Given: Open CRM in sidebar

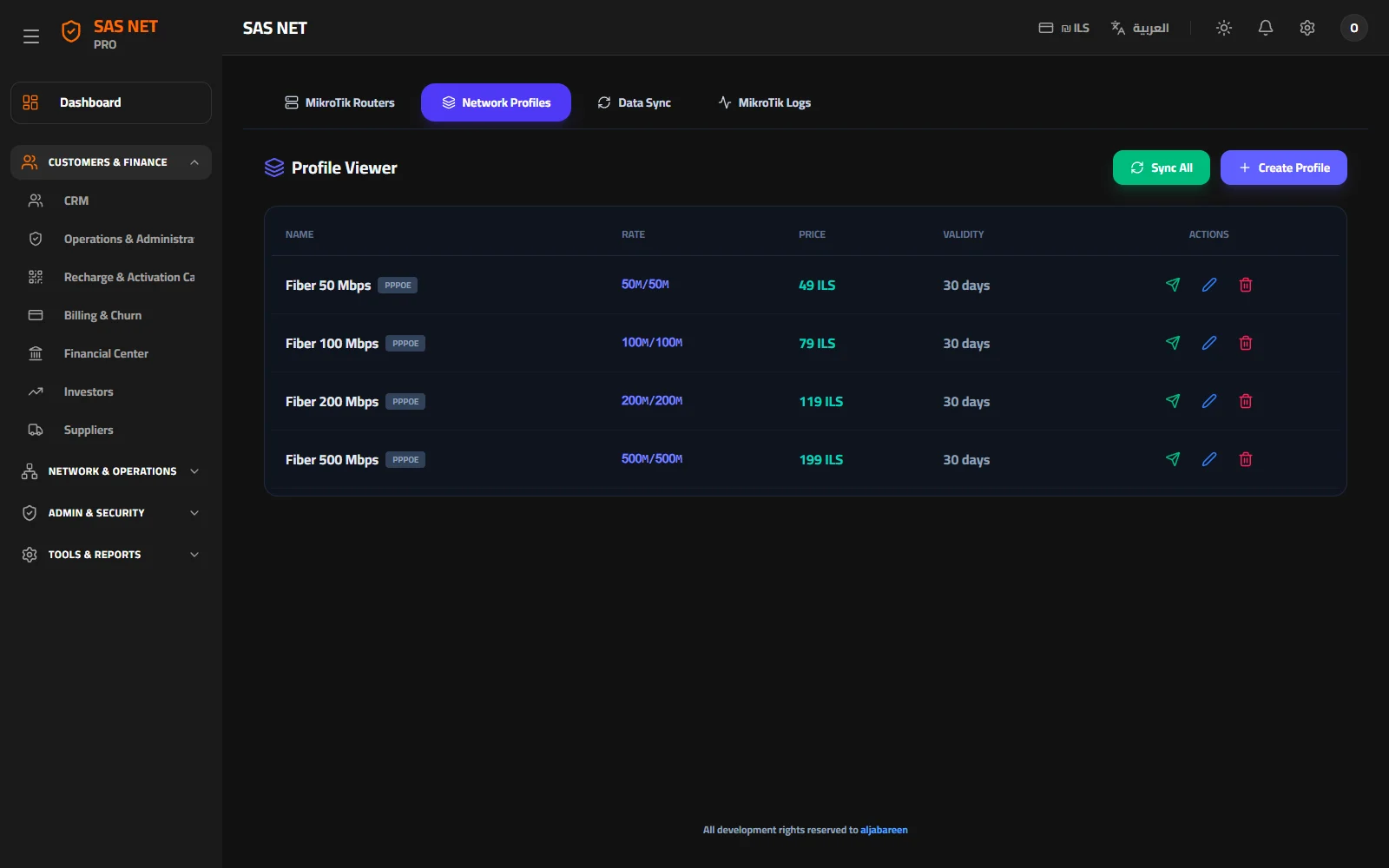Looking at the screenshot, I should (x=111, y=201).
